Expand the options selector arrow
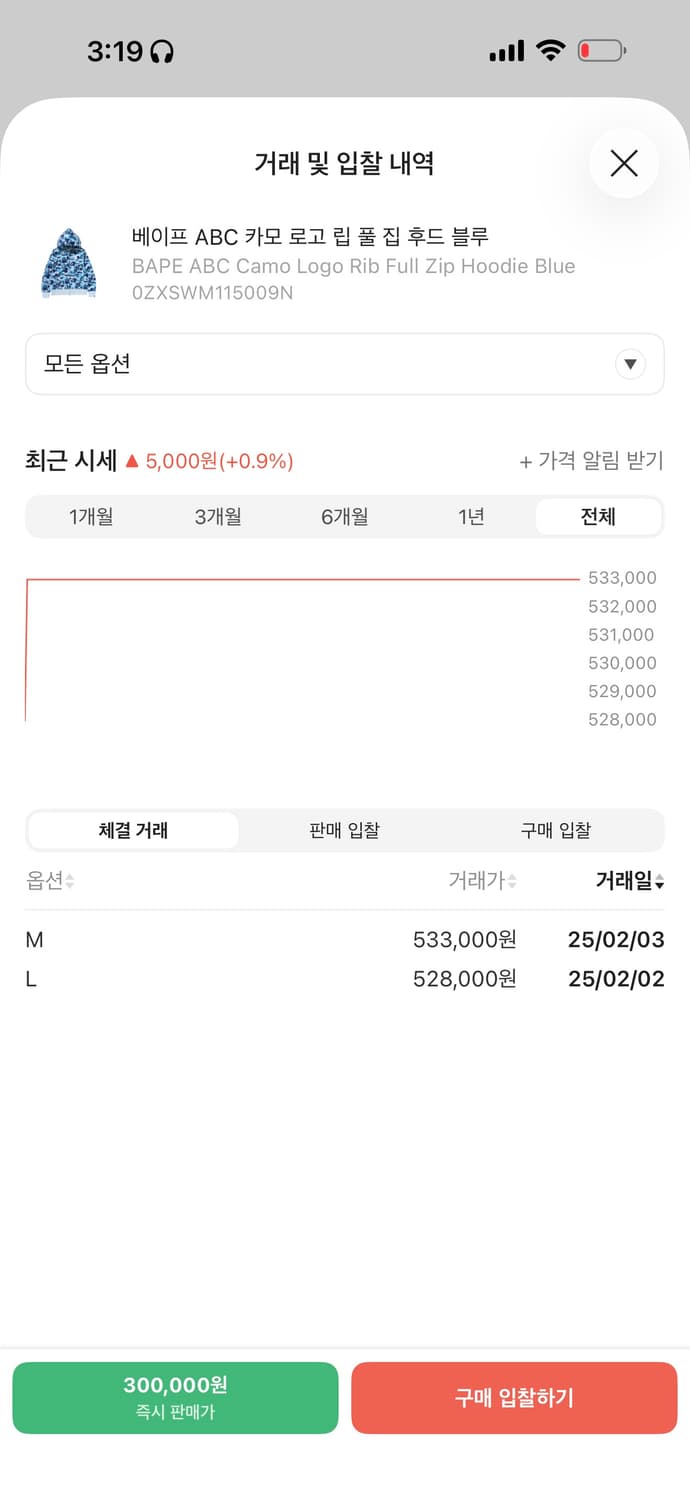 [x=630, y=364]
